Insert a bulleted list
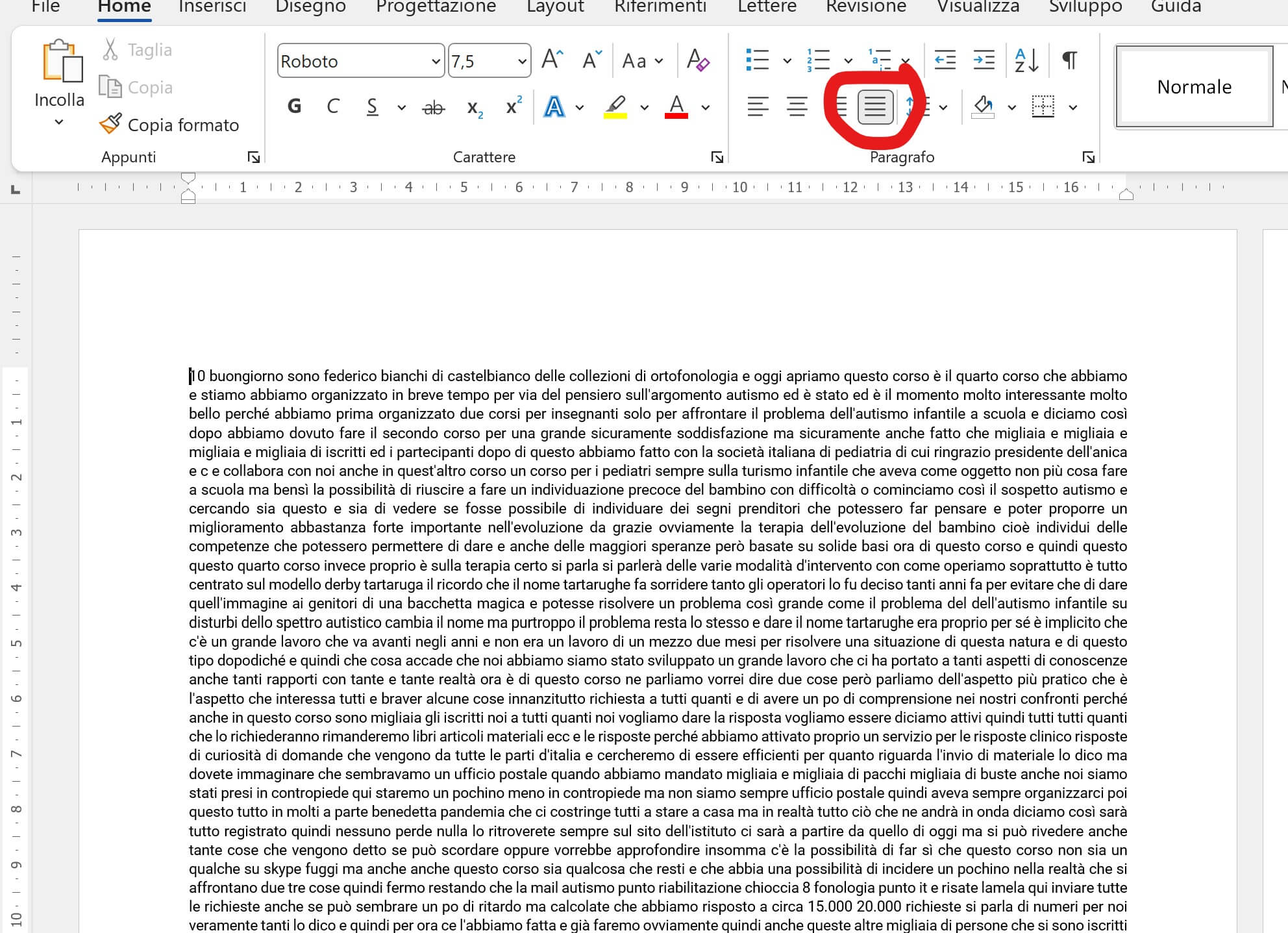This screenshot has width=1288, height=933. point(757,60)
